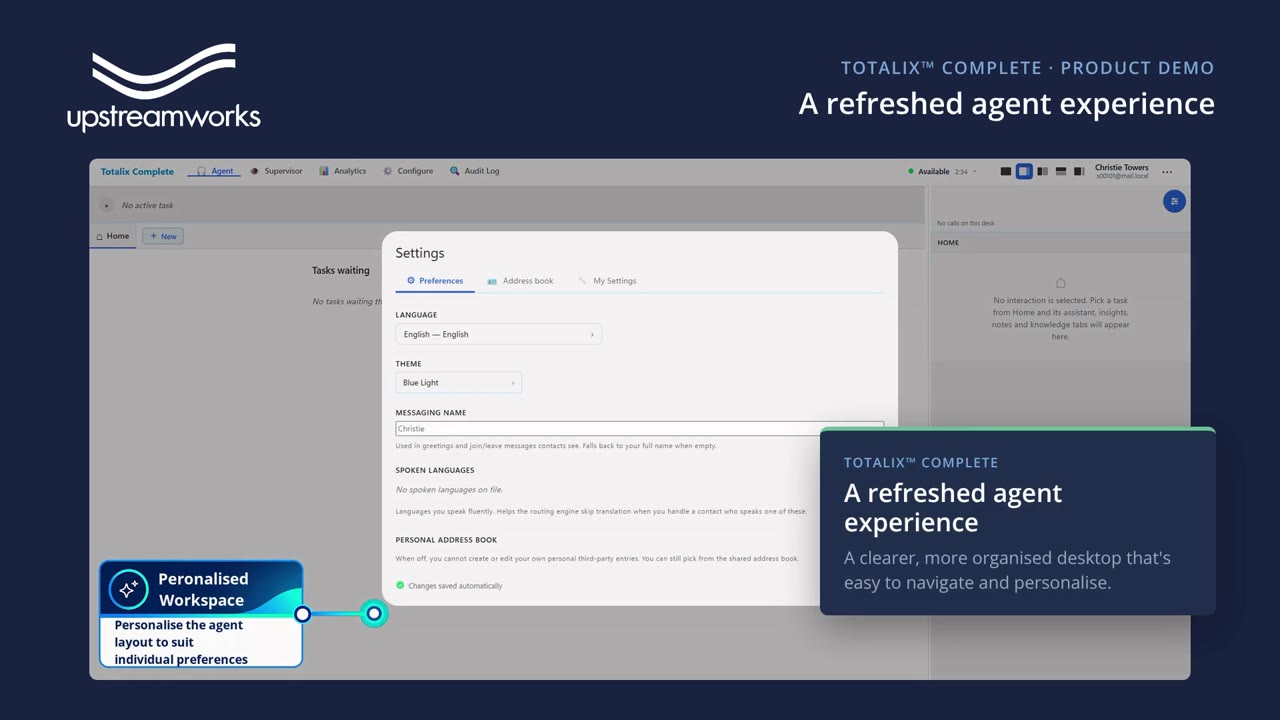1280x720 pixels.
Task: Expand the Available status dropdown
Action: pos(941,171)
